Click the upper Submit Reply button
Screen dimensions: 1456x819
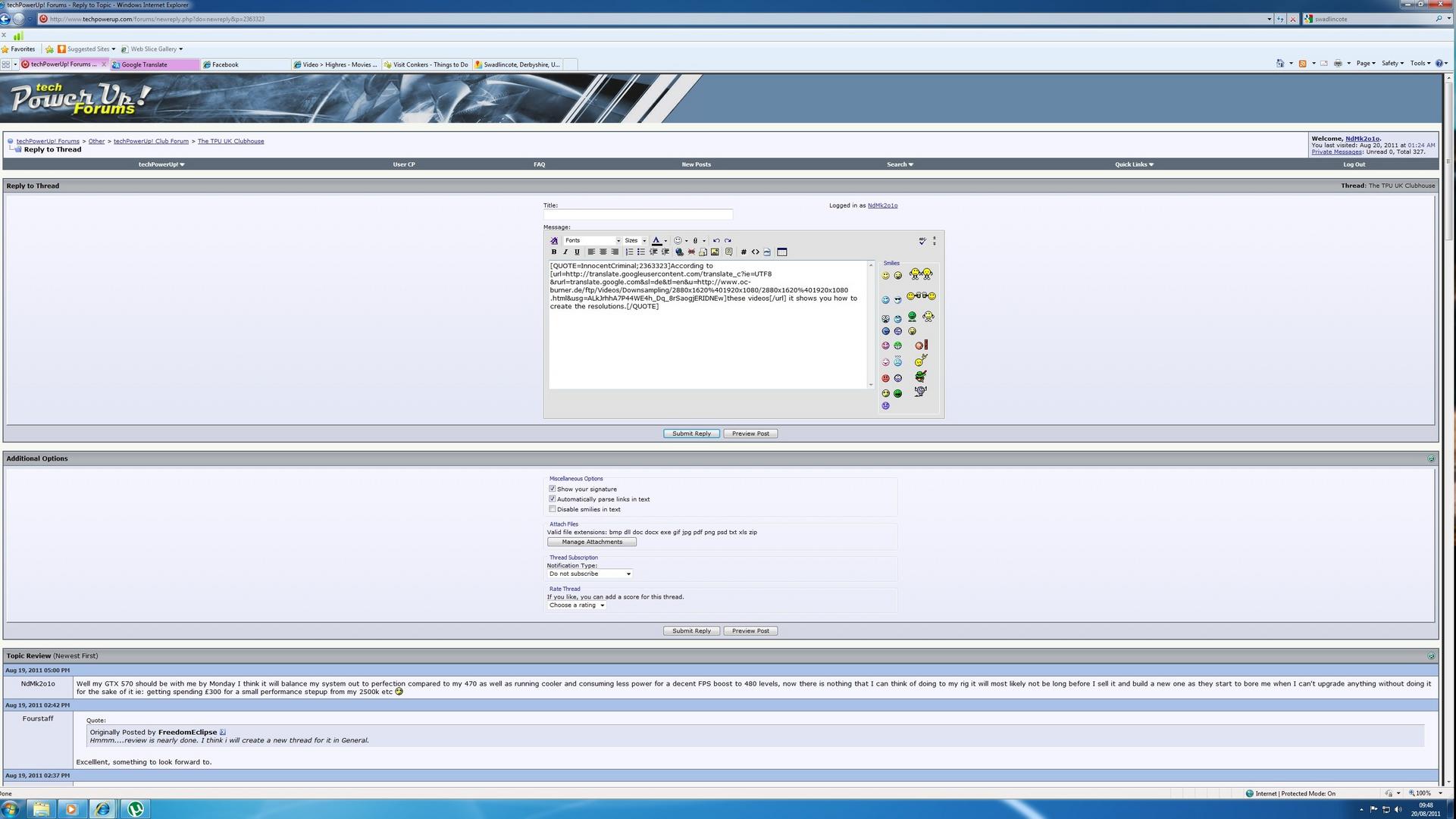click(x=691, y=433)
